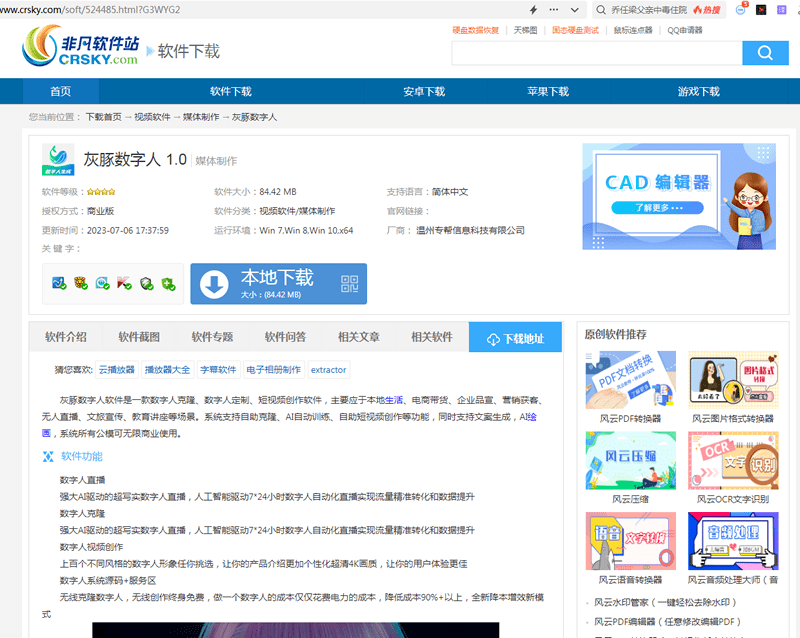The image size is (800, 638).
Task: Open the 鼠标连点器 hot link
Action: click(633, 30)
